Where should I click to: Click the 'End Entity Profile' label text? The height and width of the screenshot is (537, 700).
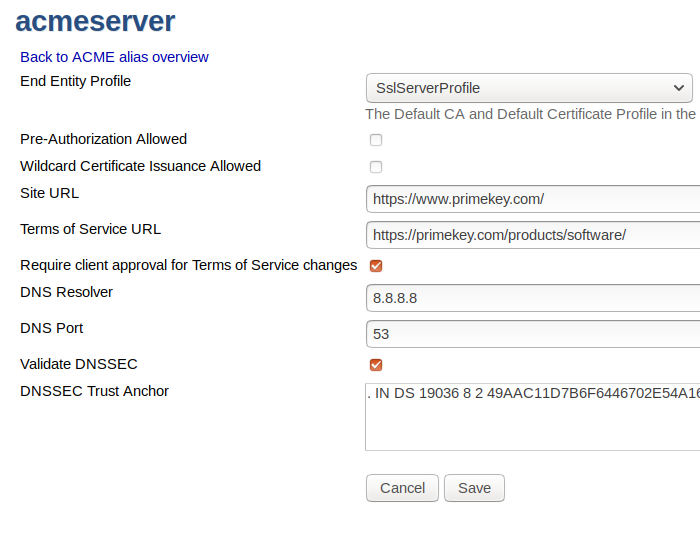76,81
